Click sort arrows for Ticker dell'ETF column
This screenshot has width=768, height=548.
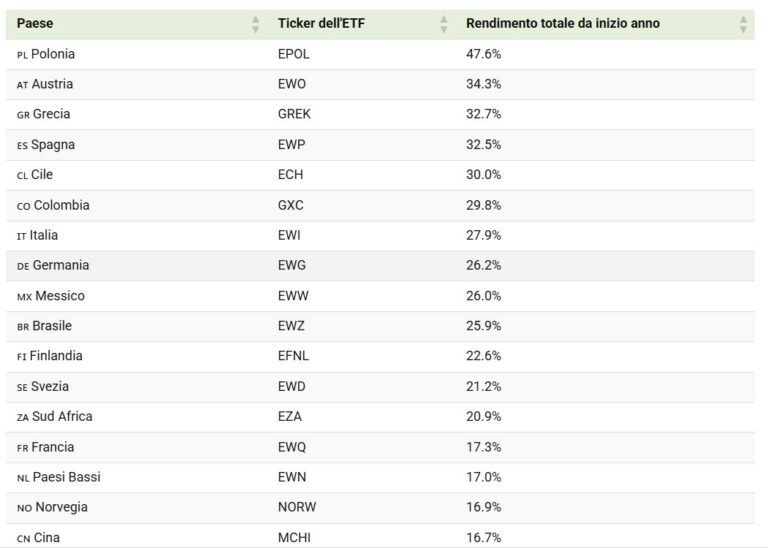point(443,24)
